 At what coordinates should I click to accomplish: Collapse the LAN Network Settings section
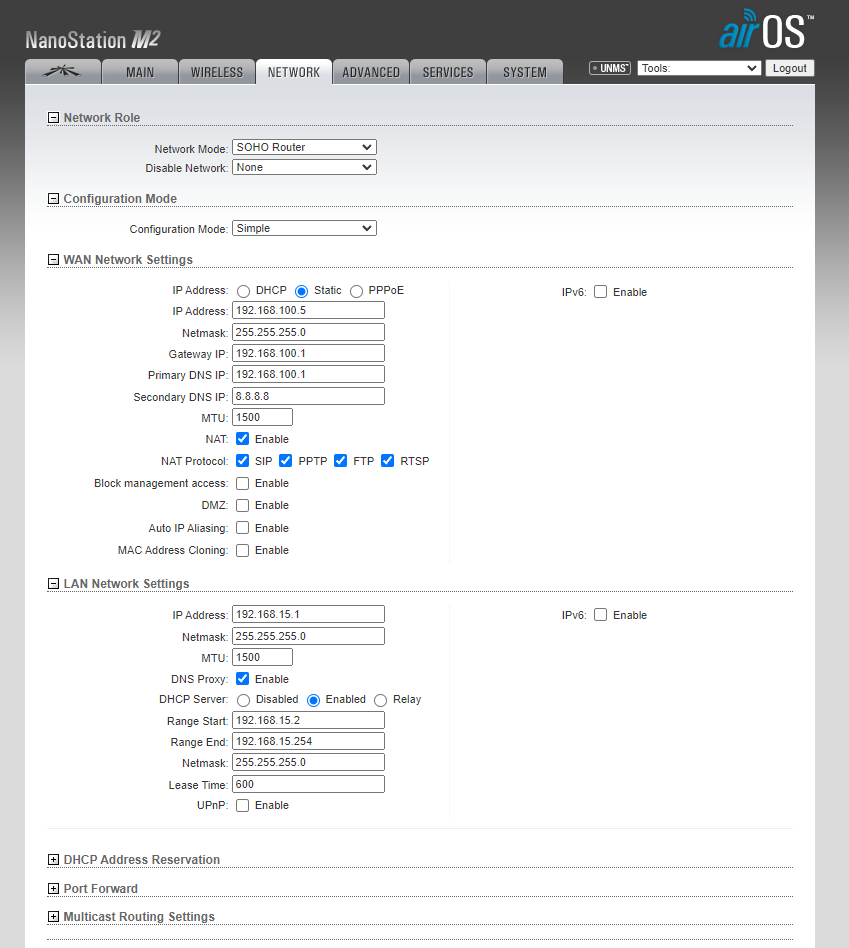tap(53, 584)
